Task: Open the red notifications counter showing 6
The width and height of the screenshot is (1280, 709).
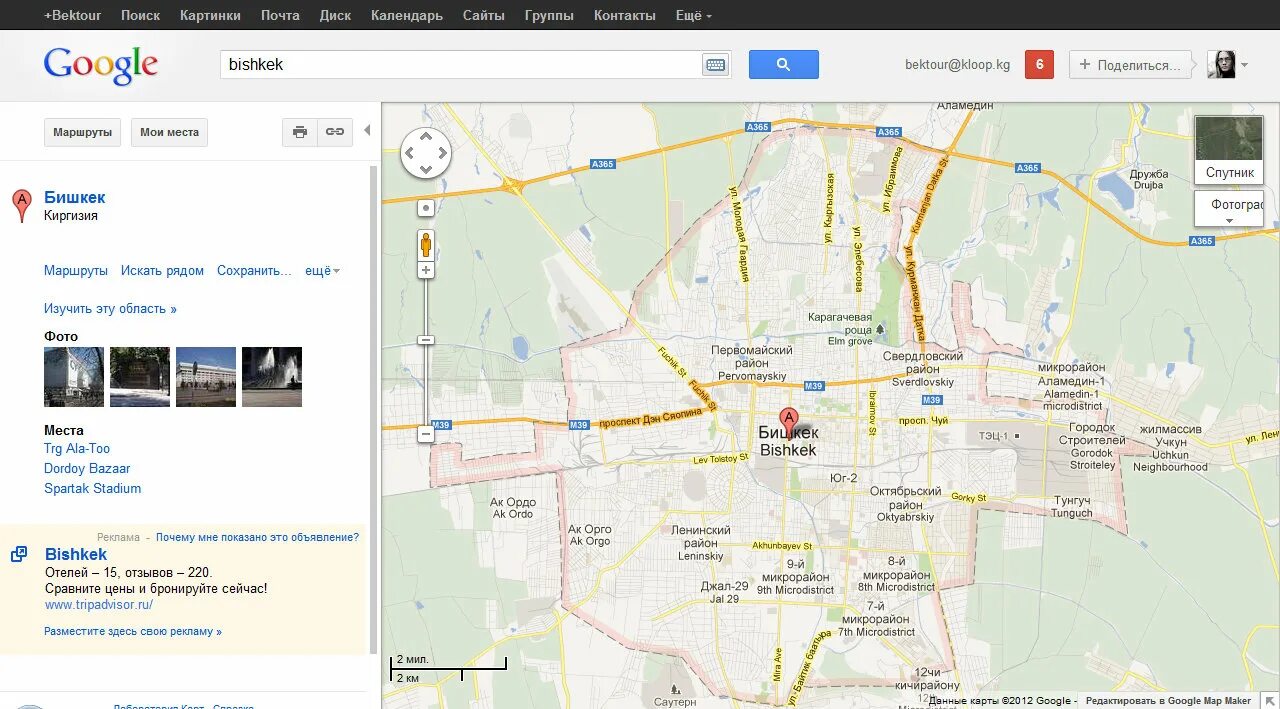Action: 1039,65
